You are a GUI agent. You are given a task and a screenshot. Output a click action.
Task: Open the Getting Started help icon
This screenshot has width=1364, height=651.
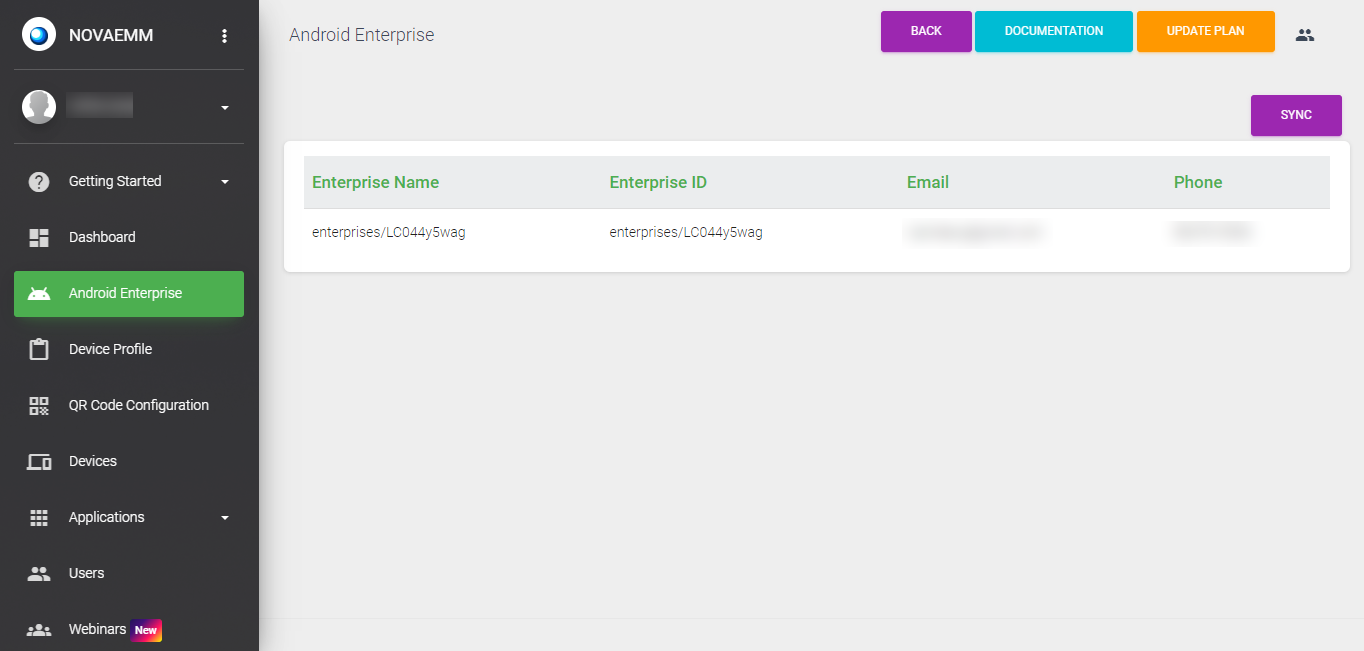[38, 181]
